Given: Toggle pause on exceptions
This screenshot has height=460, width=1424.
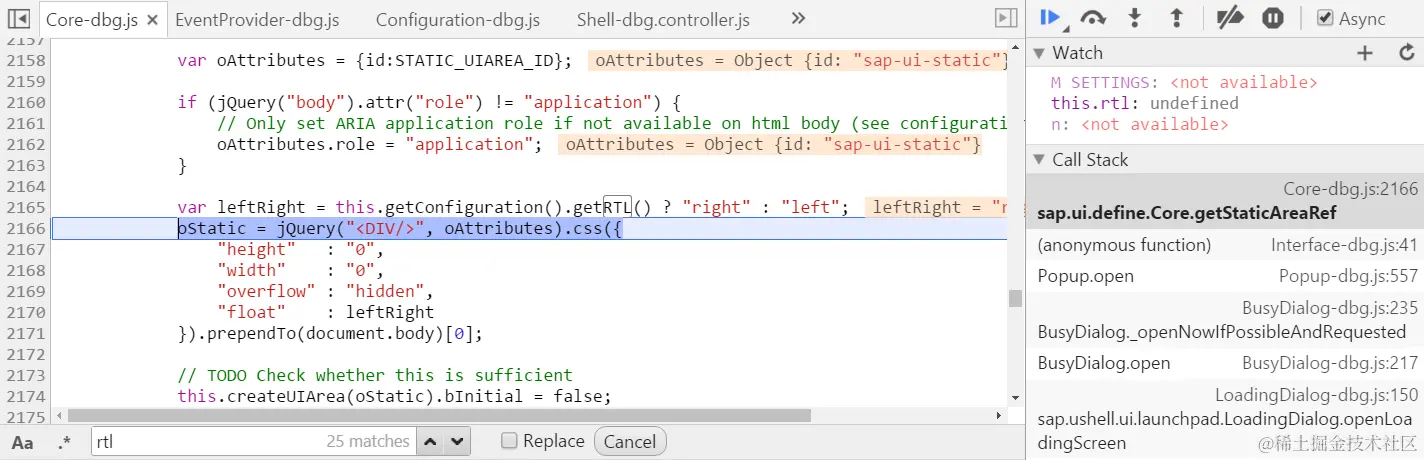Looking at the screenshot, I should click(x=1272, y=18).
